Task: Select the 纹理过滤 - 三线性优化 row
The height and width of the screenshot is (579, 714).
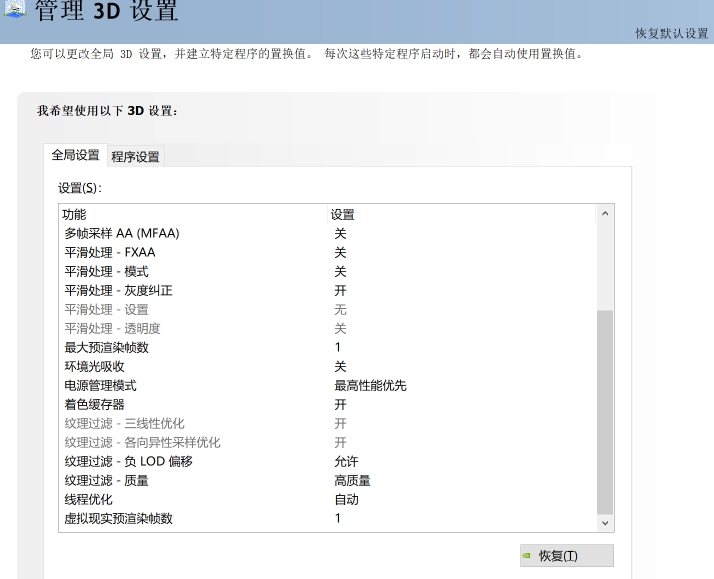Action: [328, 424]
